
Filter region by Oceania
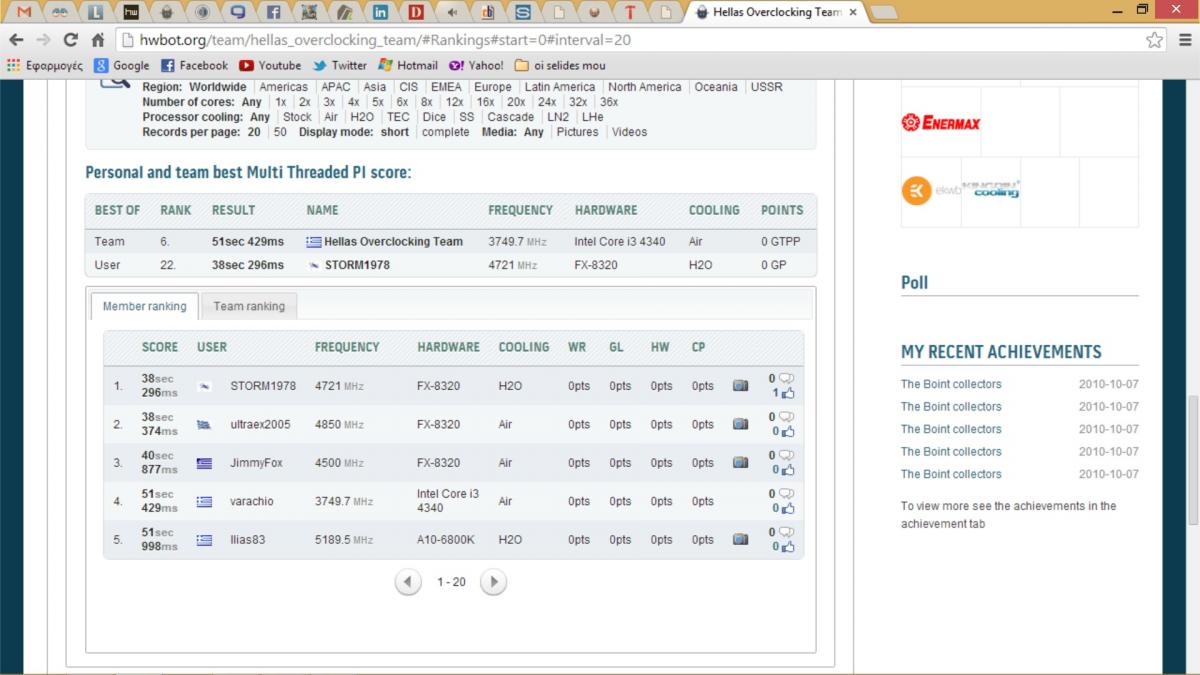pyautogui.click(x=716, y=87)
